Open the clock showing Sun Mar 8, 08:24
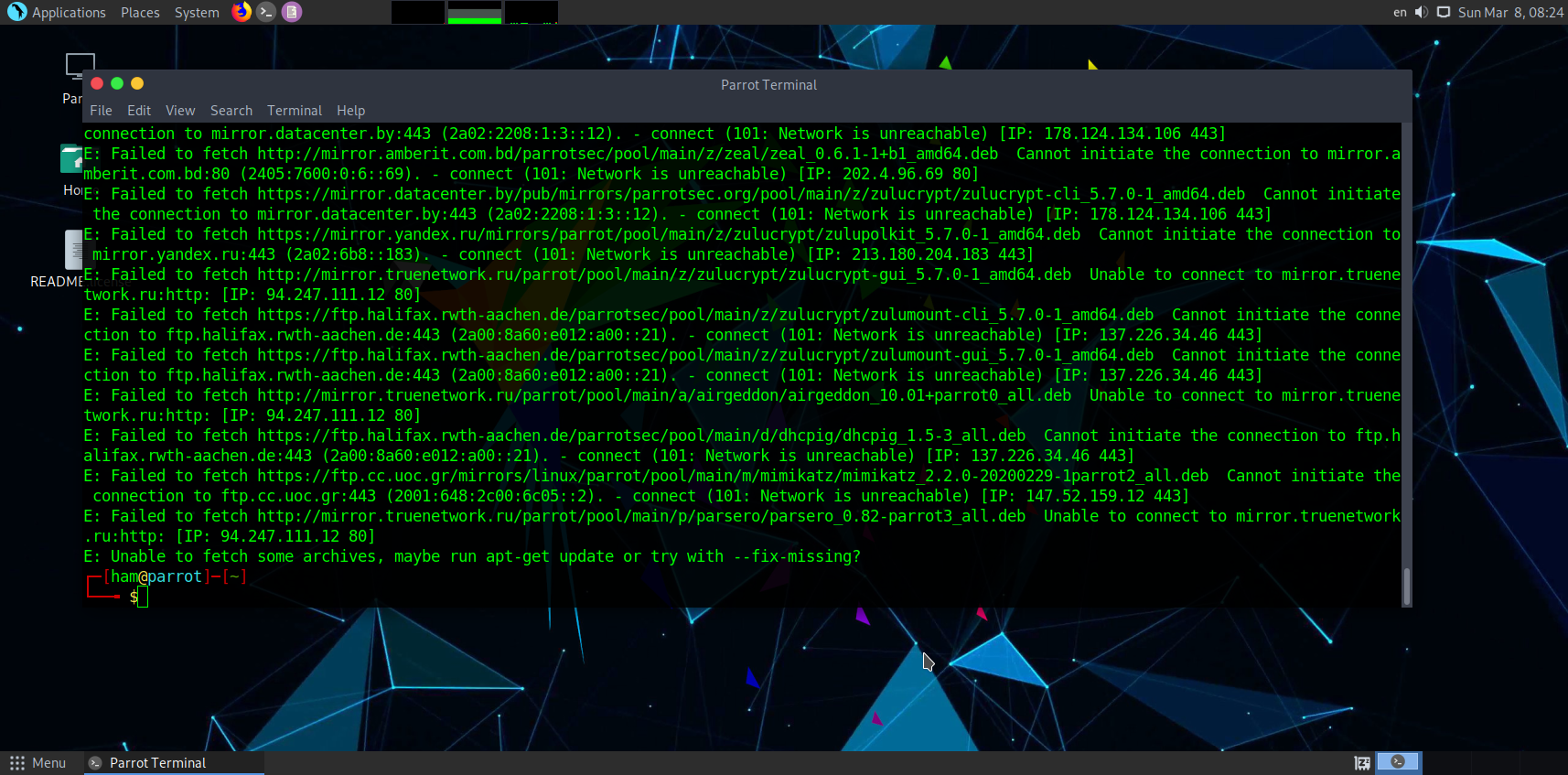The width and height of the screenshot is (1568, 775). 1510,13
